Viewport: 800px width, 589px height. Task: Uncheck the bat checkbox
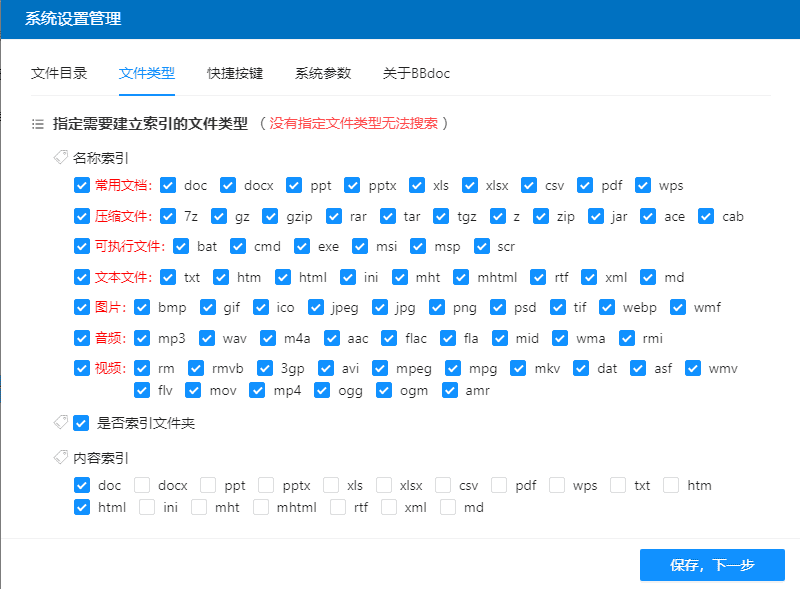[x=181, y=246]
